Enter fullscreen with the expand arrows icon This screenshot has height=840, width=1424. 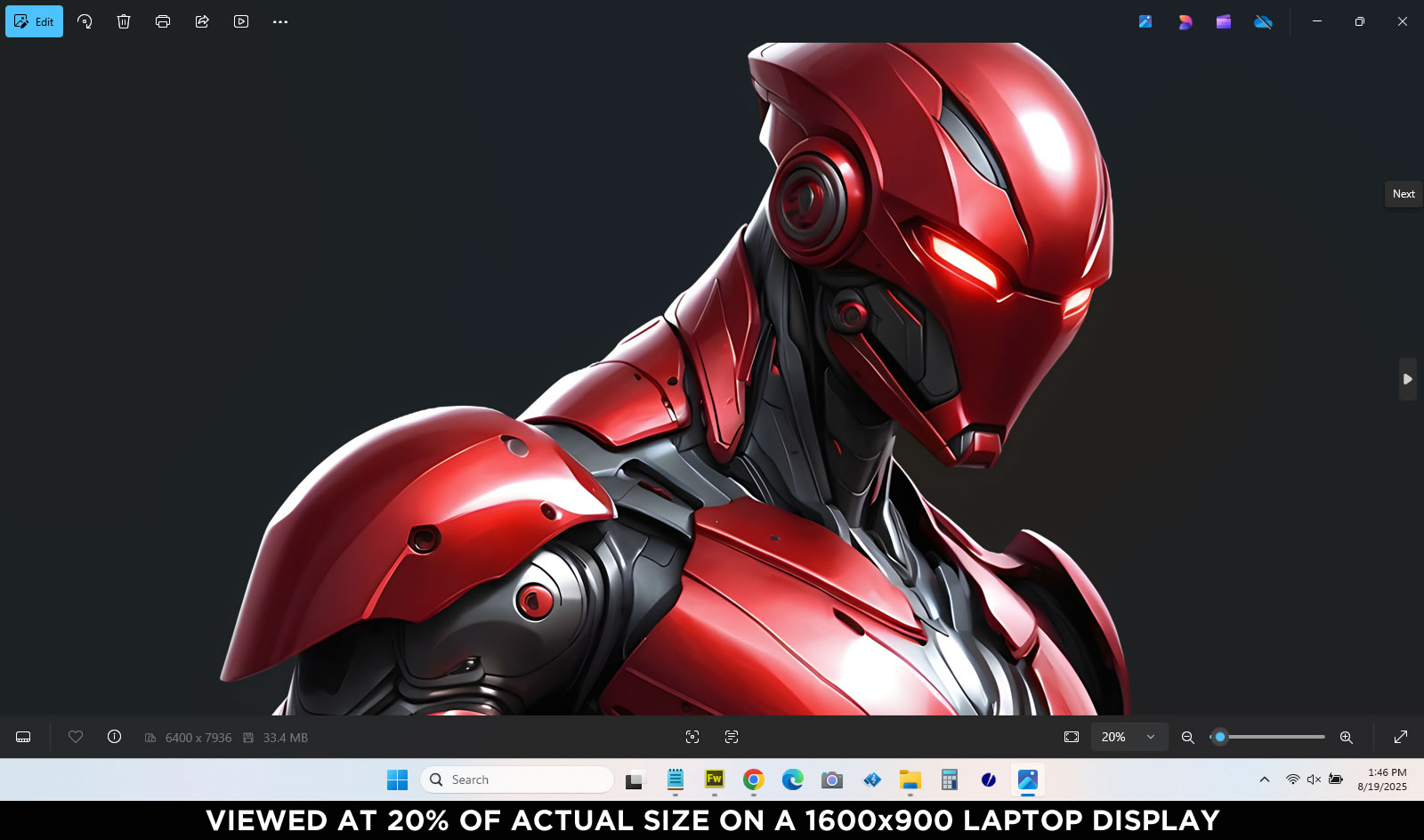pos(1400,737)
